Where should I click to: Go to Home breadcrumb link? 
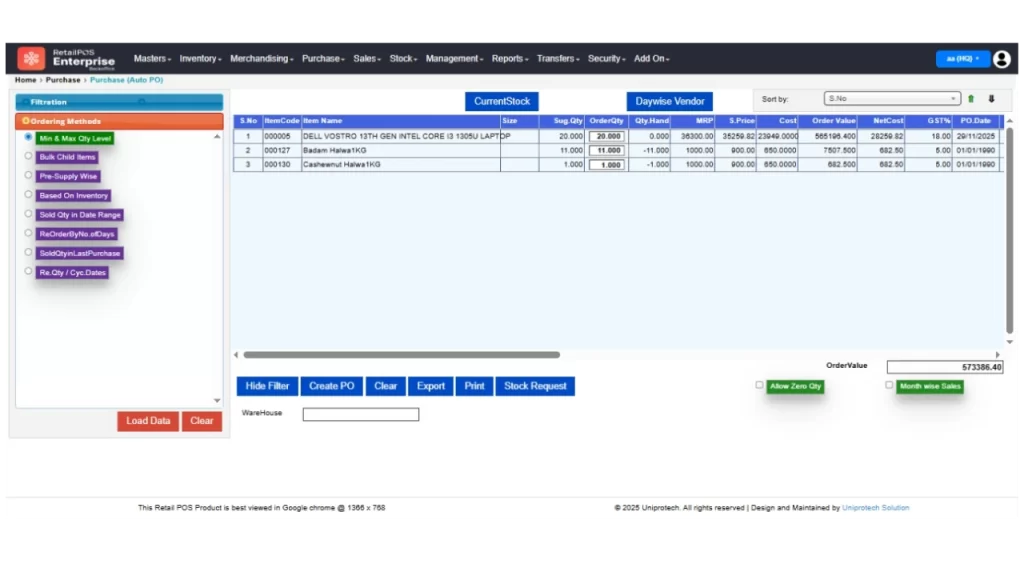(x=25, y=80)
